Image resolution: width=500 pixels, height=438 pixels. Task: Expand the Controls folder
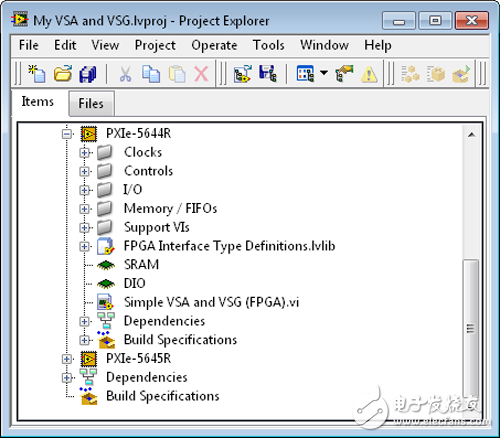tap(84, 171)
